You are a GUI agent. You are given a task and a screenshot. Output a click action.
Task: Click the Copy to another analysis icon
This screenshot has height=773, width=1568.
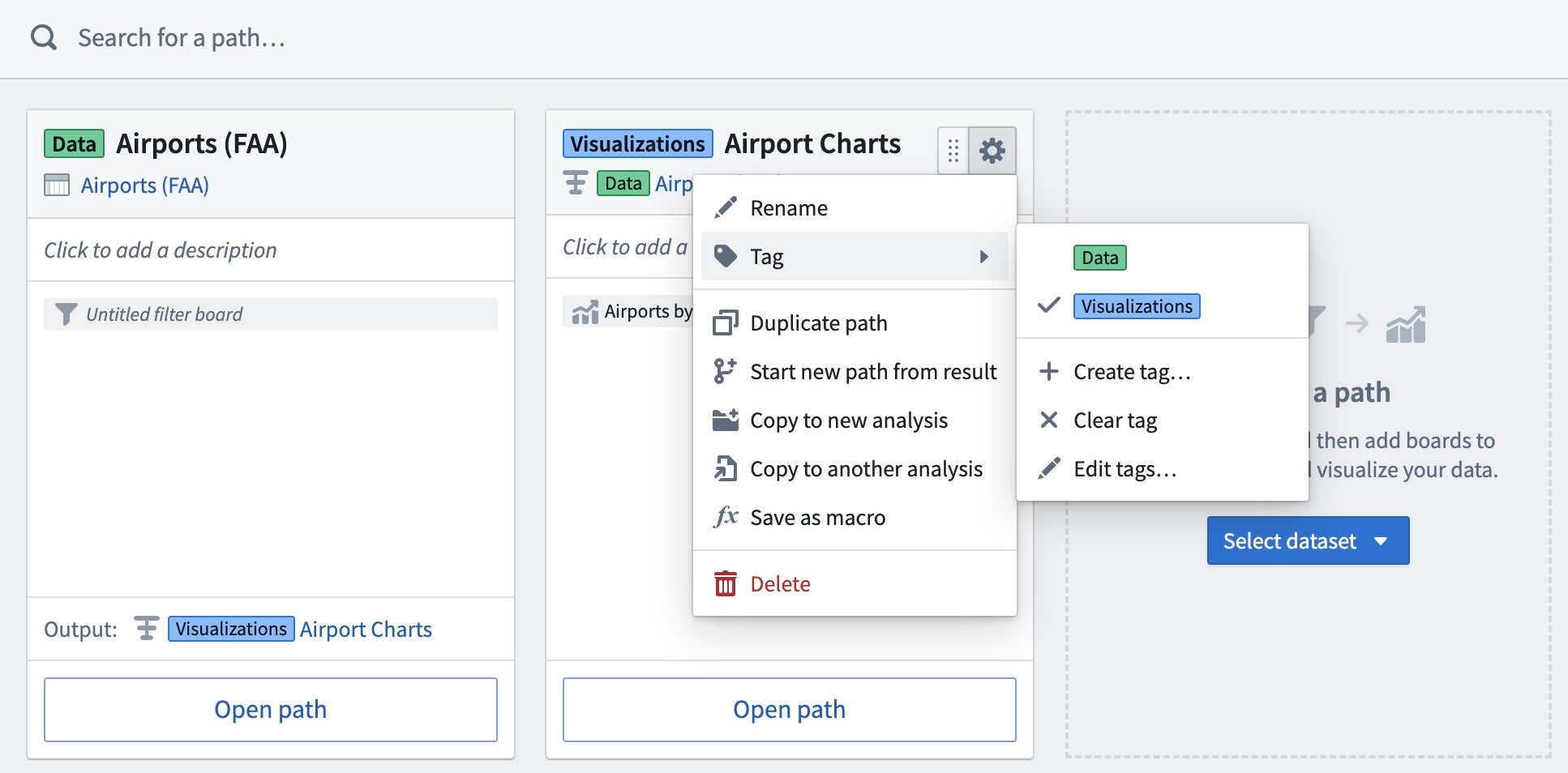[725, 468]
